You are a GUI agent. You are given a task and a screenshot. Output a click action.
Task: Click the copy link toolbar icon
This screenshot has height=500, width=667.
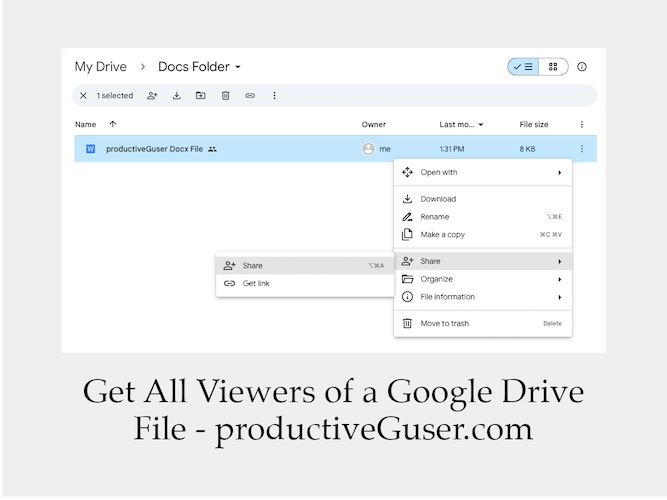(250, 96)
